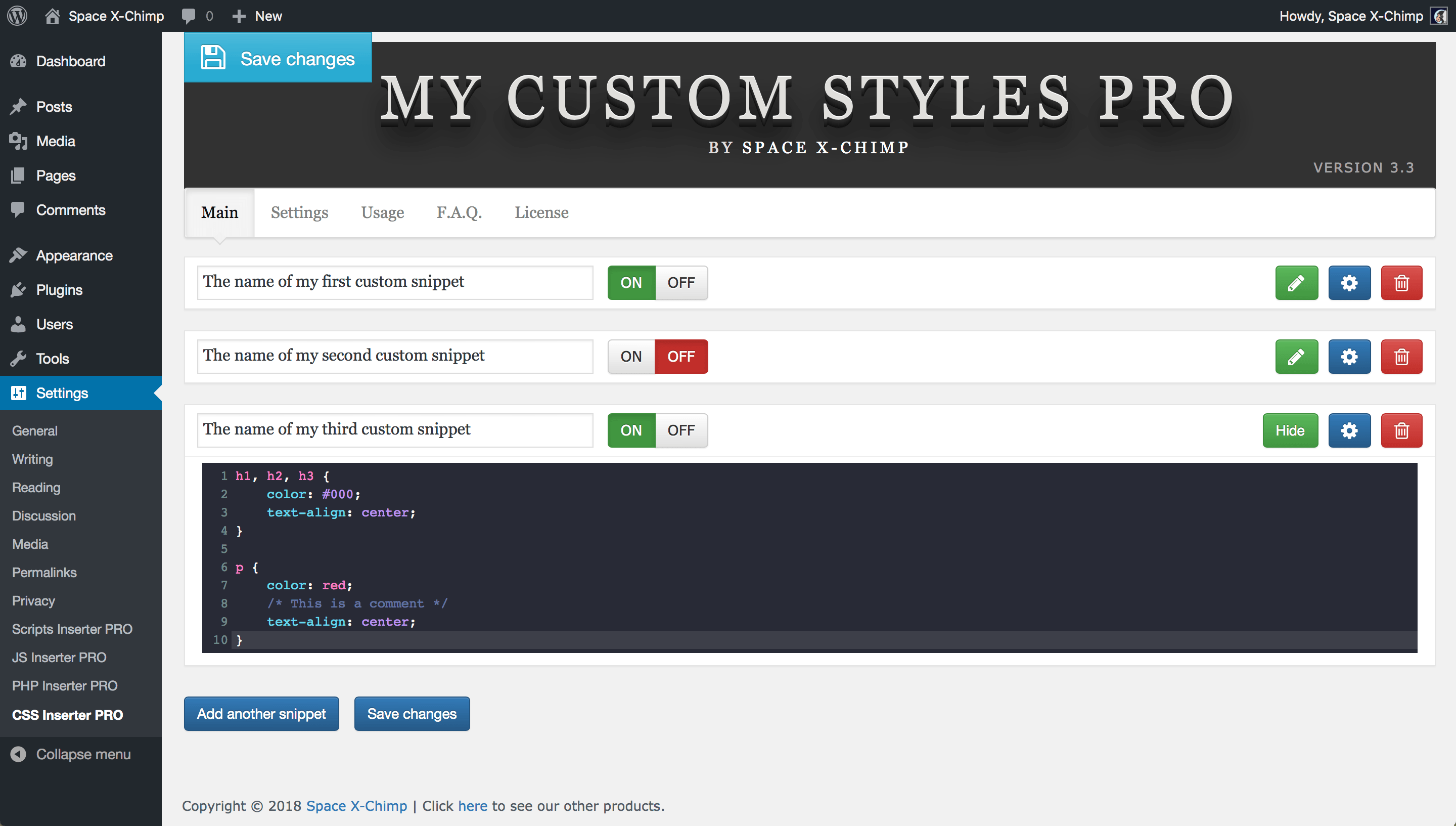Click the settings gear icon for second snippet

coord(1349,356)
